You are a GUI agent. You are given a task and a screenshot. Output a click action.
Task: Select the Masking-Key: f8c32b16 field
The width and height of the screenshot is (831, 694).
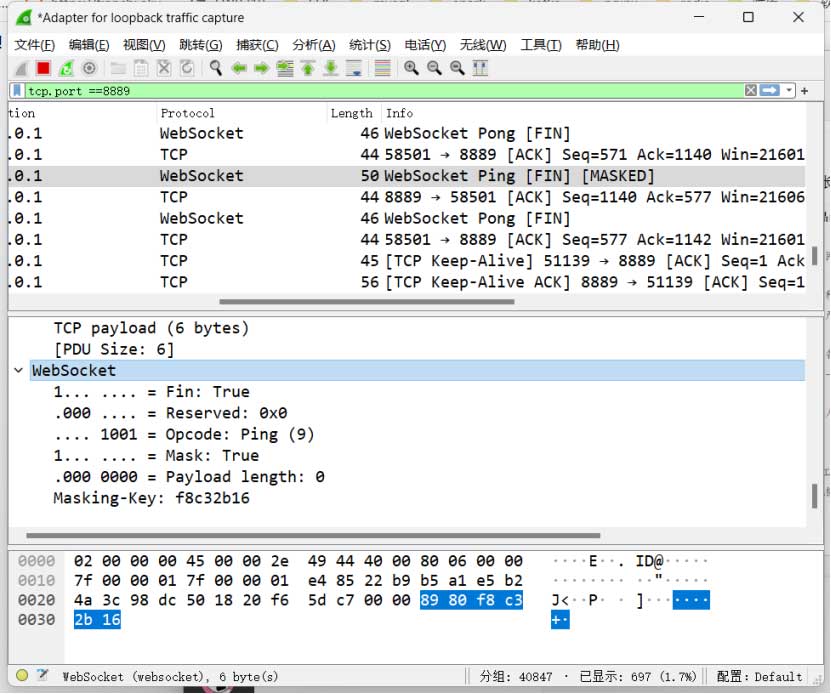tap(151, 498)
